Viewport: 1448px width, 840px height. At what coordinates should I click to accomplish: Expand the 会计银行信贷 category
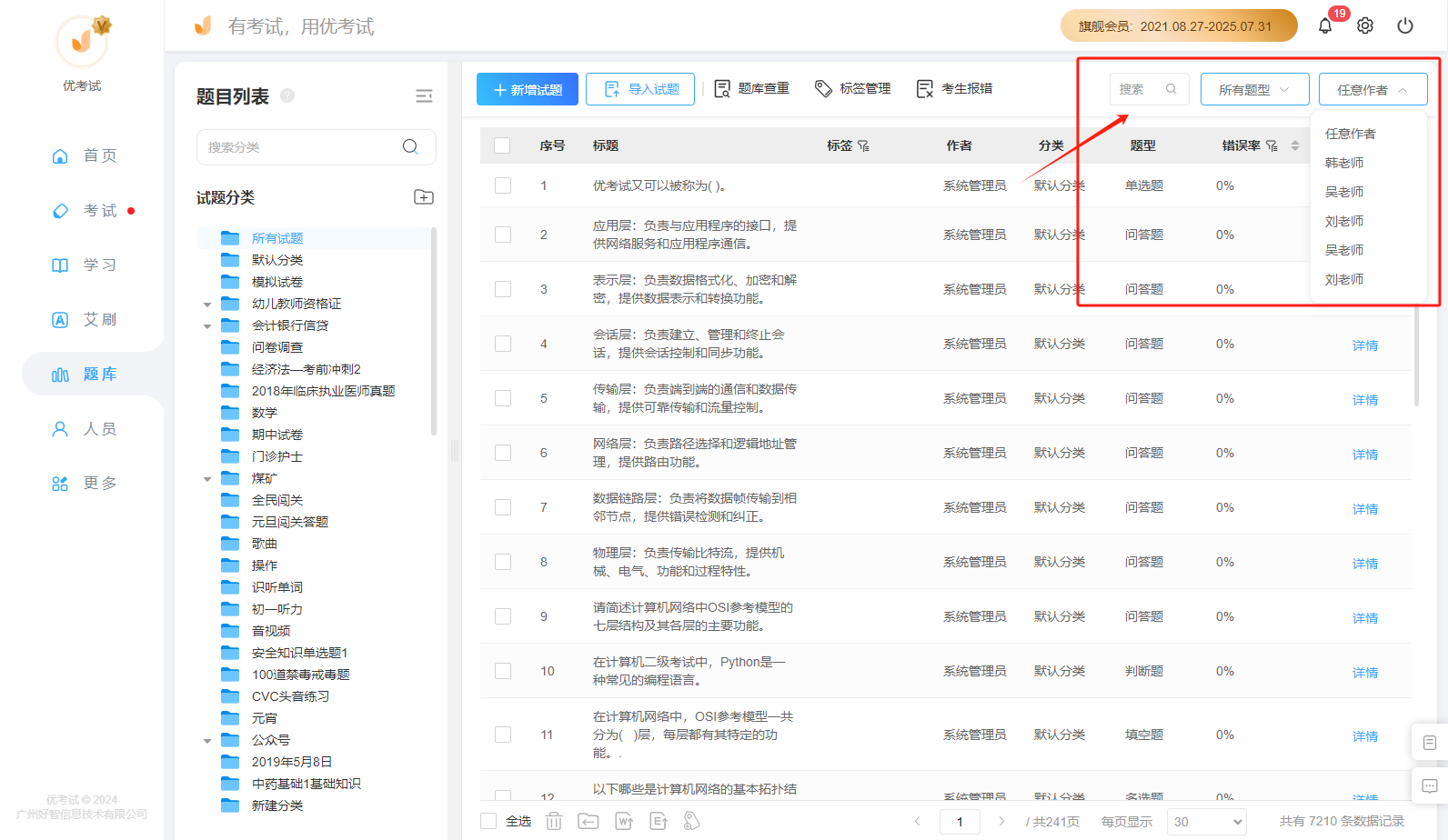[x=207, y=326]
